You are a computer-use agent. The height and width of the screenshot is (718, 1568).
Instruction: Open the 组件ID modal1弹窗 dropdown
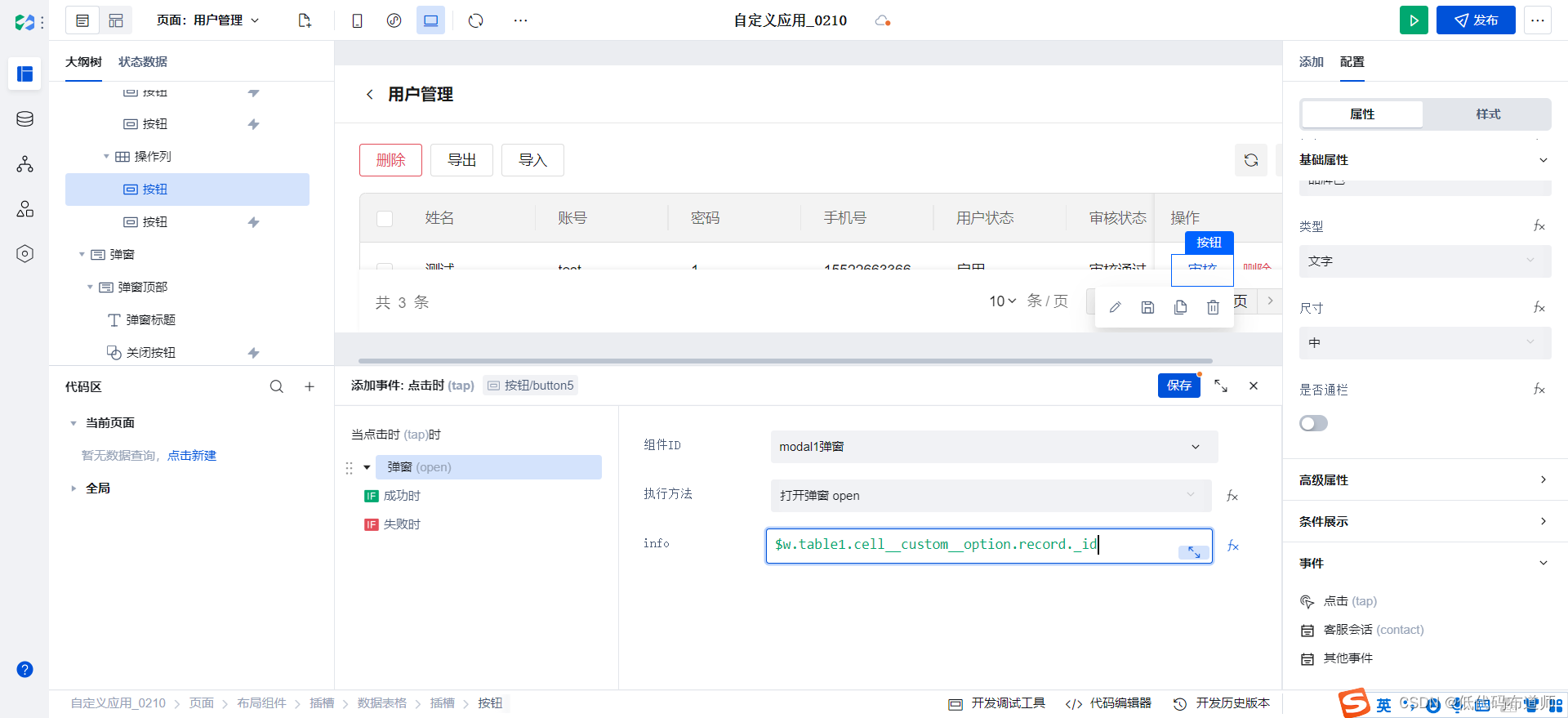coord(994,447)
